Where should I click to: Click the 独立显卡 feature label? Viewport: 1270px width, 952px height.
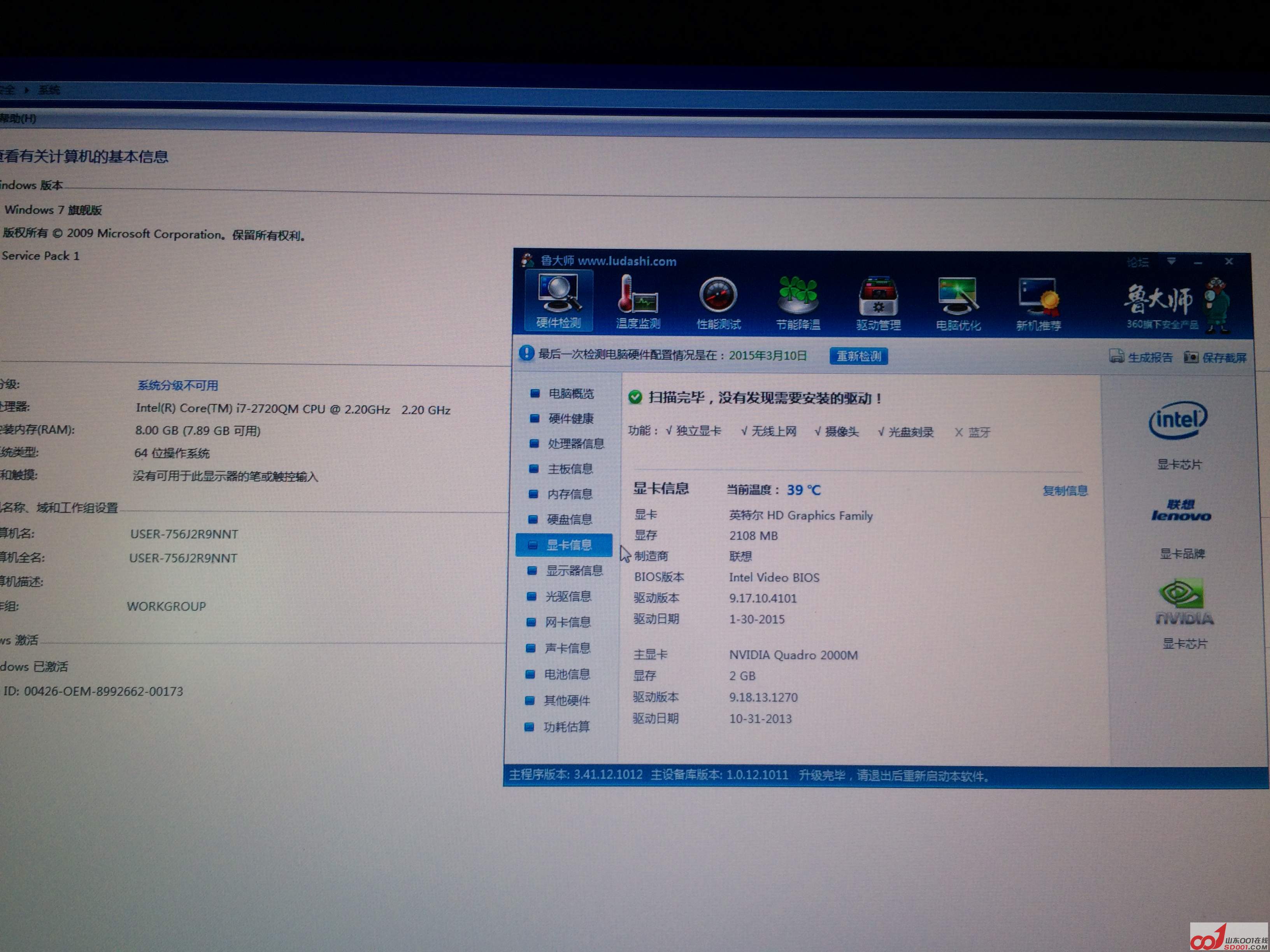click(x=698, y=431)
